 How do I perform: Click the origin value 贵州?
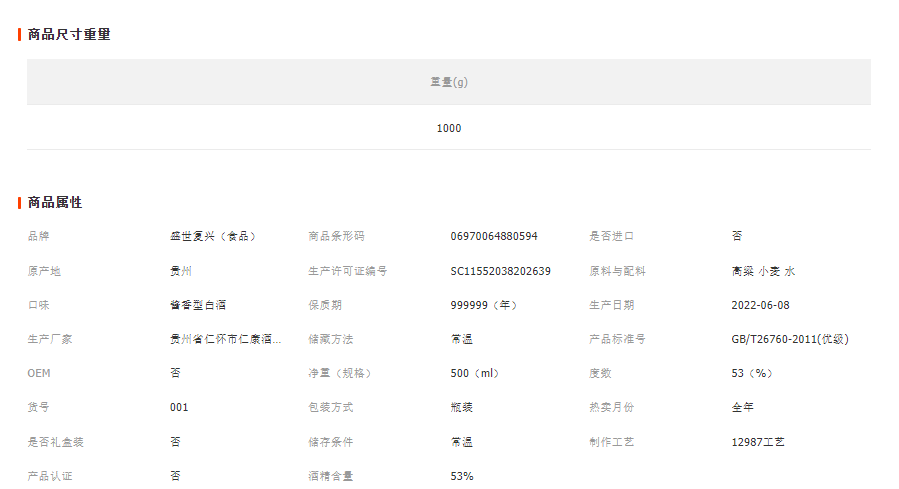[x=181, y=271]
